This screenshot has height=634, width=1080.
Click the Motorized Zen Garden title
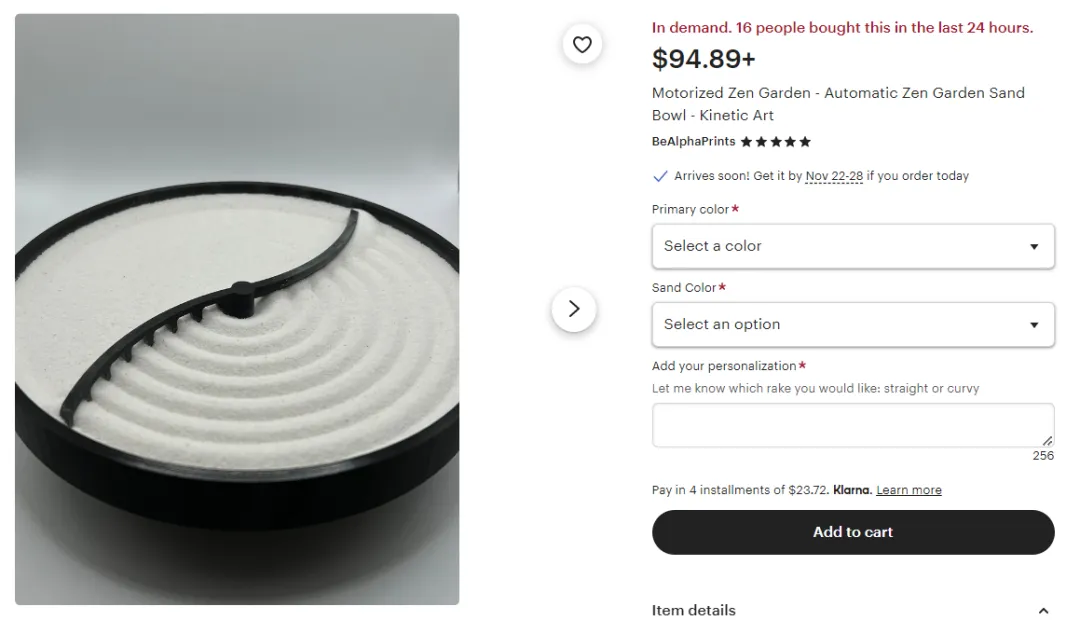click(x=838, y=104)
